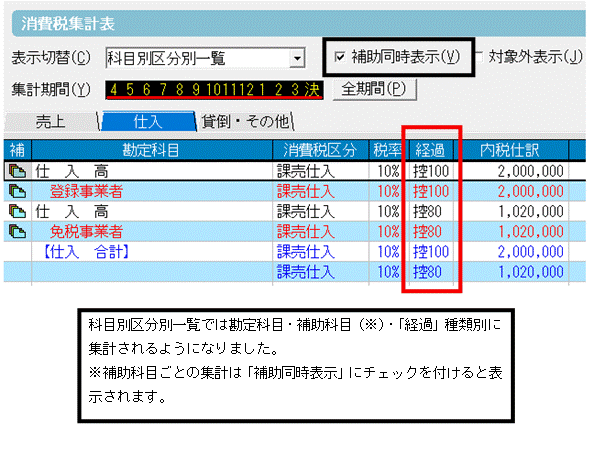This screenshot has height=457, width=605.
Task: Select the 登録事業者 row's 2,000,000 amount cell
Action: (511, 191)
